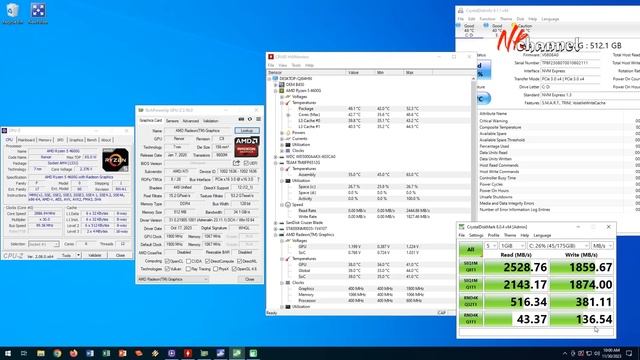Click the GPU-Z refresh icon
This screenshot has height=360, width=640.
click(x=250, y=119)
